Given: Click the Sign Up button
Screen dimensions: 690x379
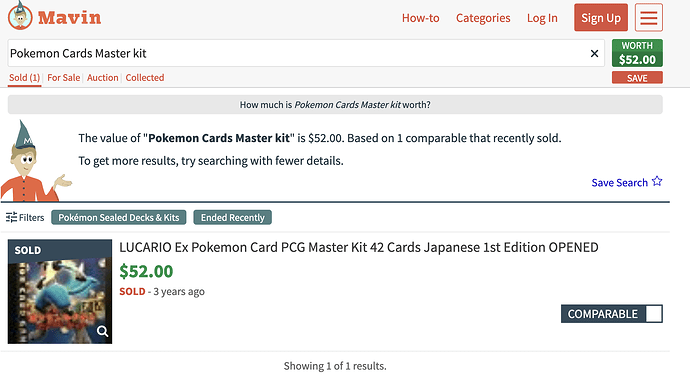Looking at the screenshot, I should (x=601, y=18).
